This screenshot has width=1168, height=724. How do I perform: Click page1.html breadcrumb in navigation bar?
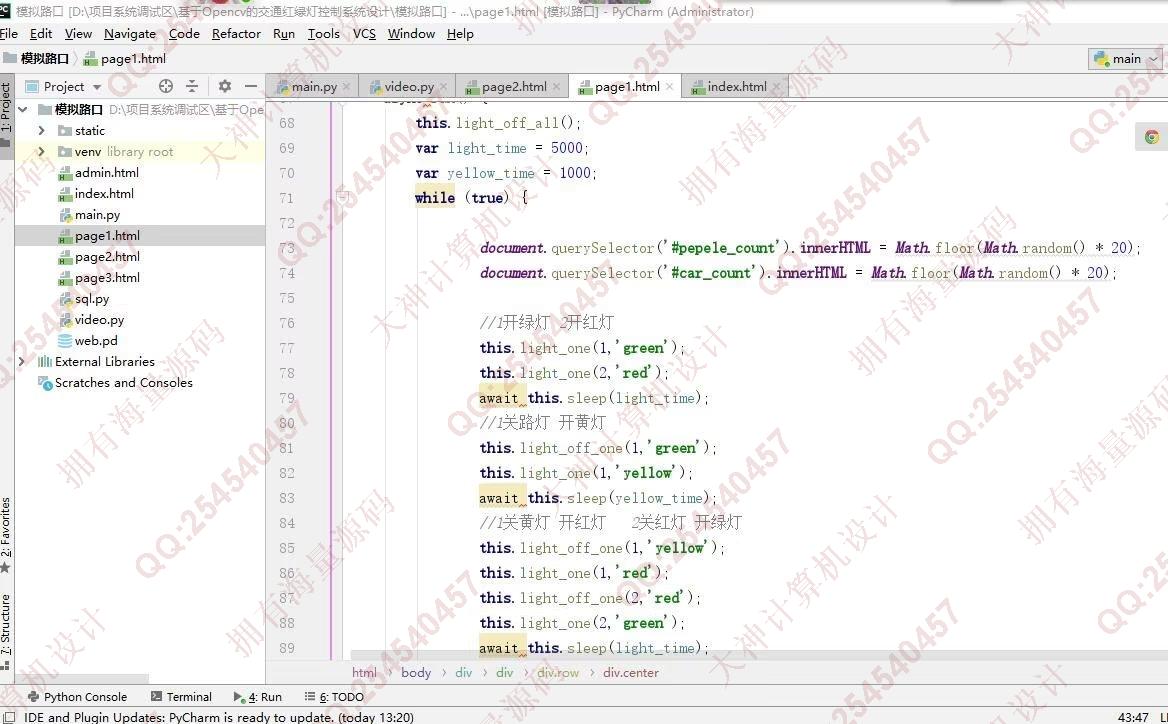(x=125, y=59)
